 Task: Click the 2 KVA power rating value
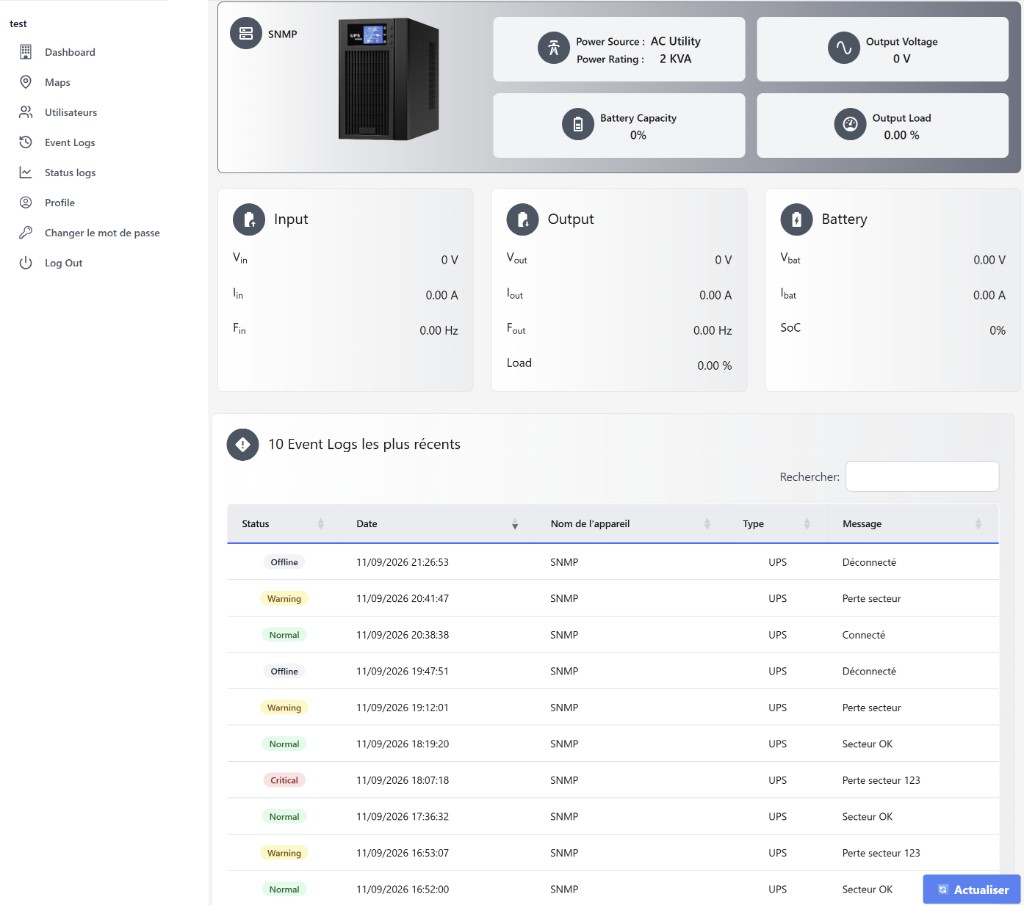(x=675, y=59)
